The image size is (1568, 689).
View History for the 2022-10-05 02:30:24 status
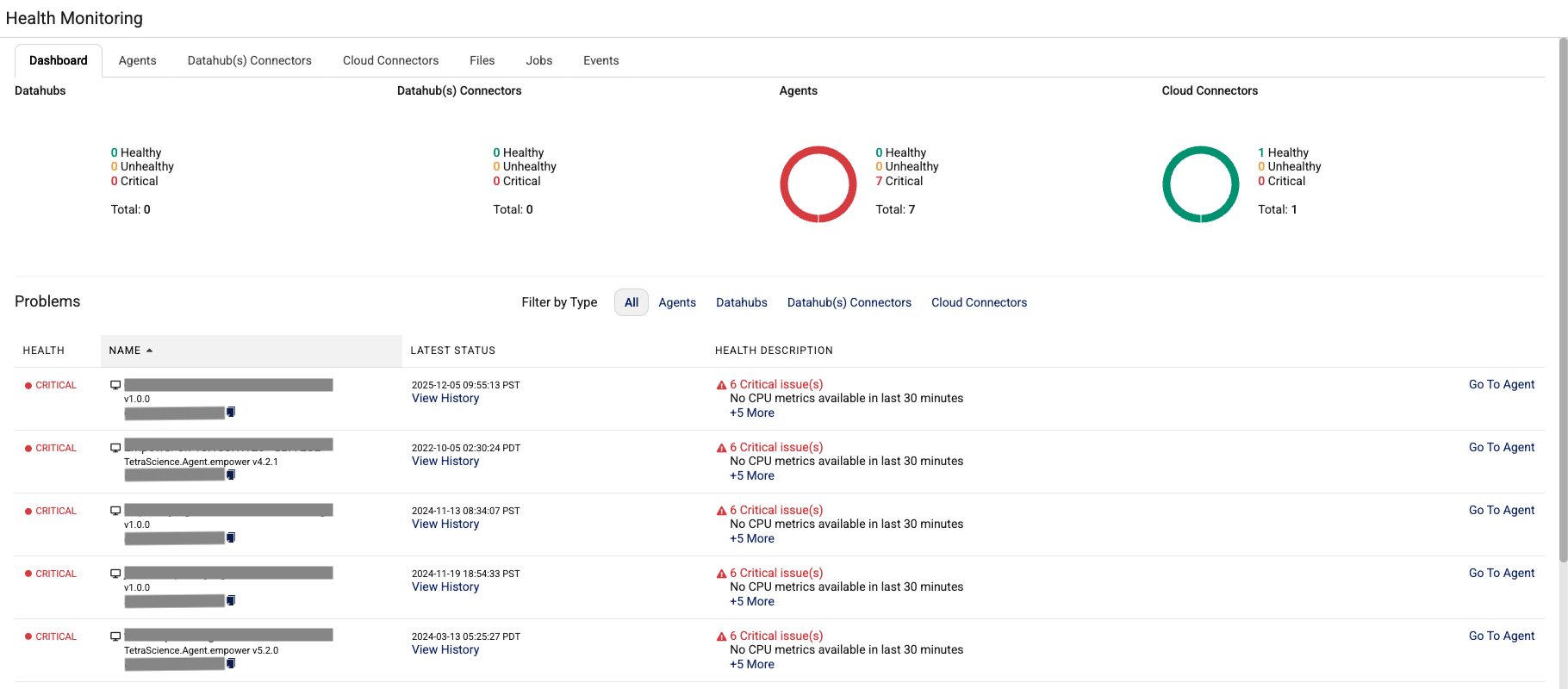[445, 461]
